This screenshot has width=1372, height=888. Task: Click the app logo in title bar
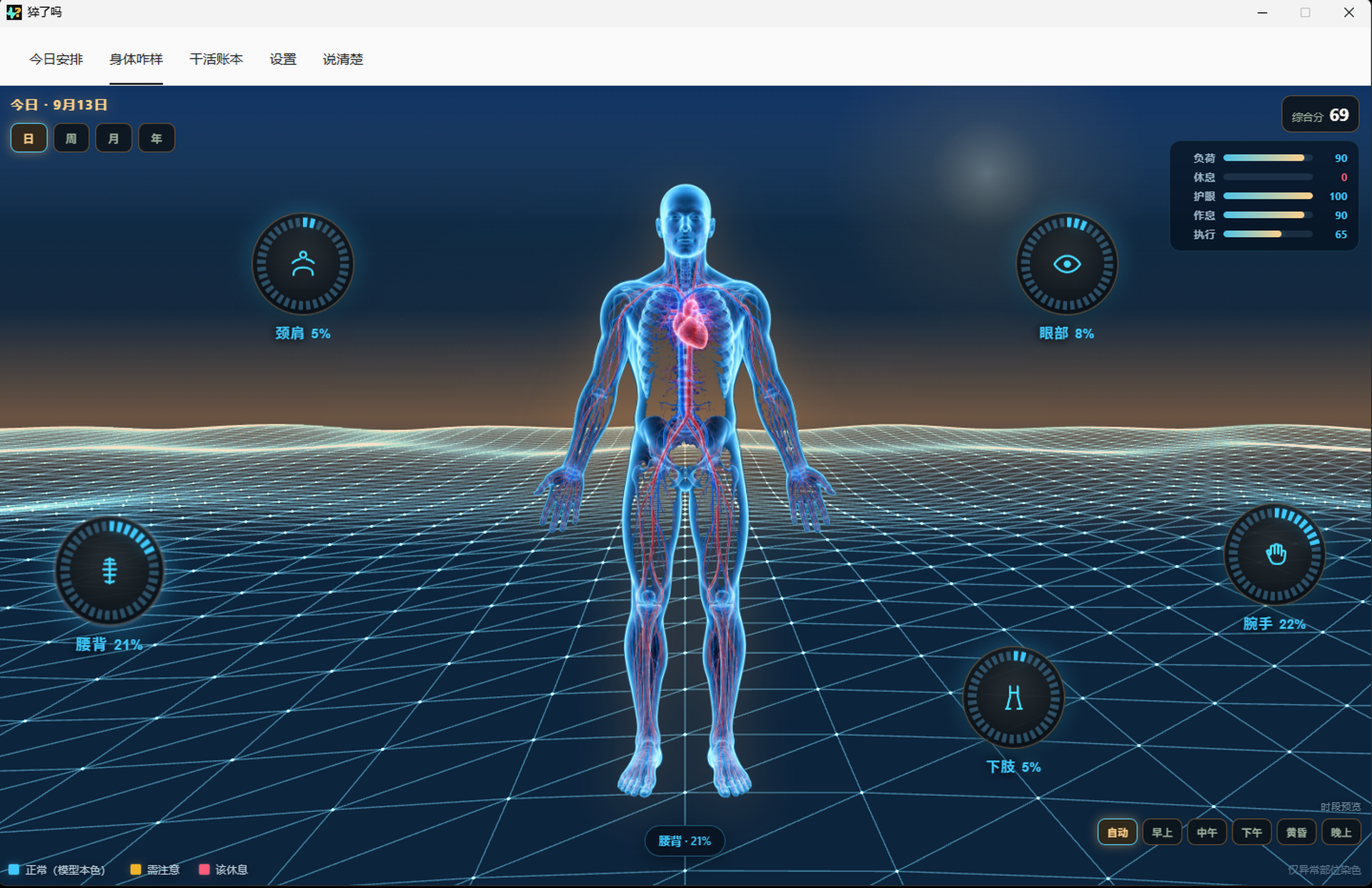click(x=14, y=12)
